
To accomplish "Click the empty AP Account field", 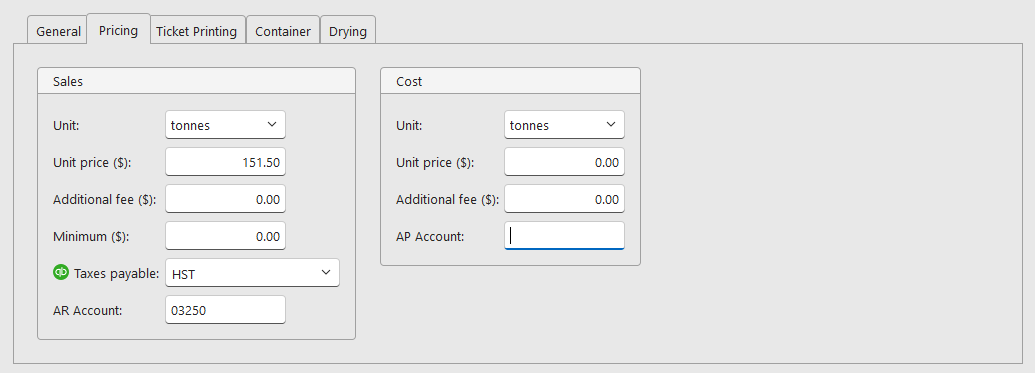I will point(564,236).
